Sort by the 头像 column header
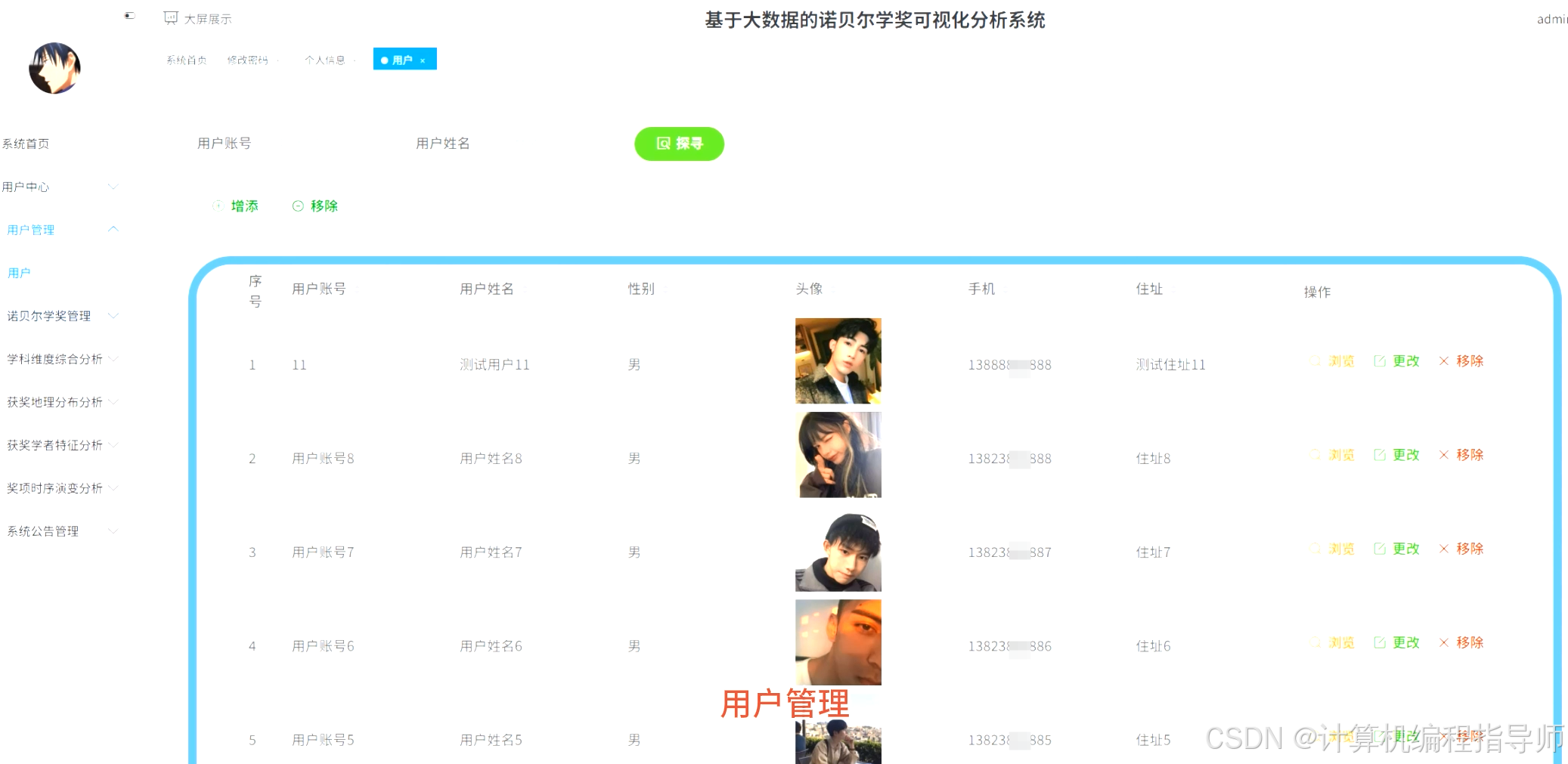The image size is (1568, 764). 809,289
